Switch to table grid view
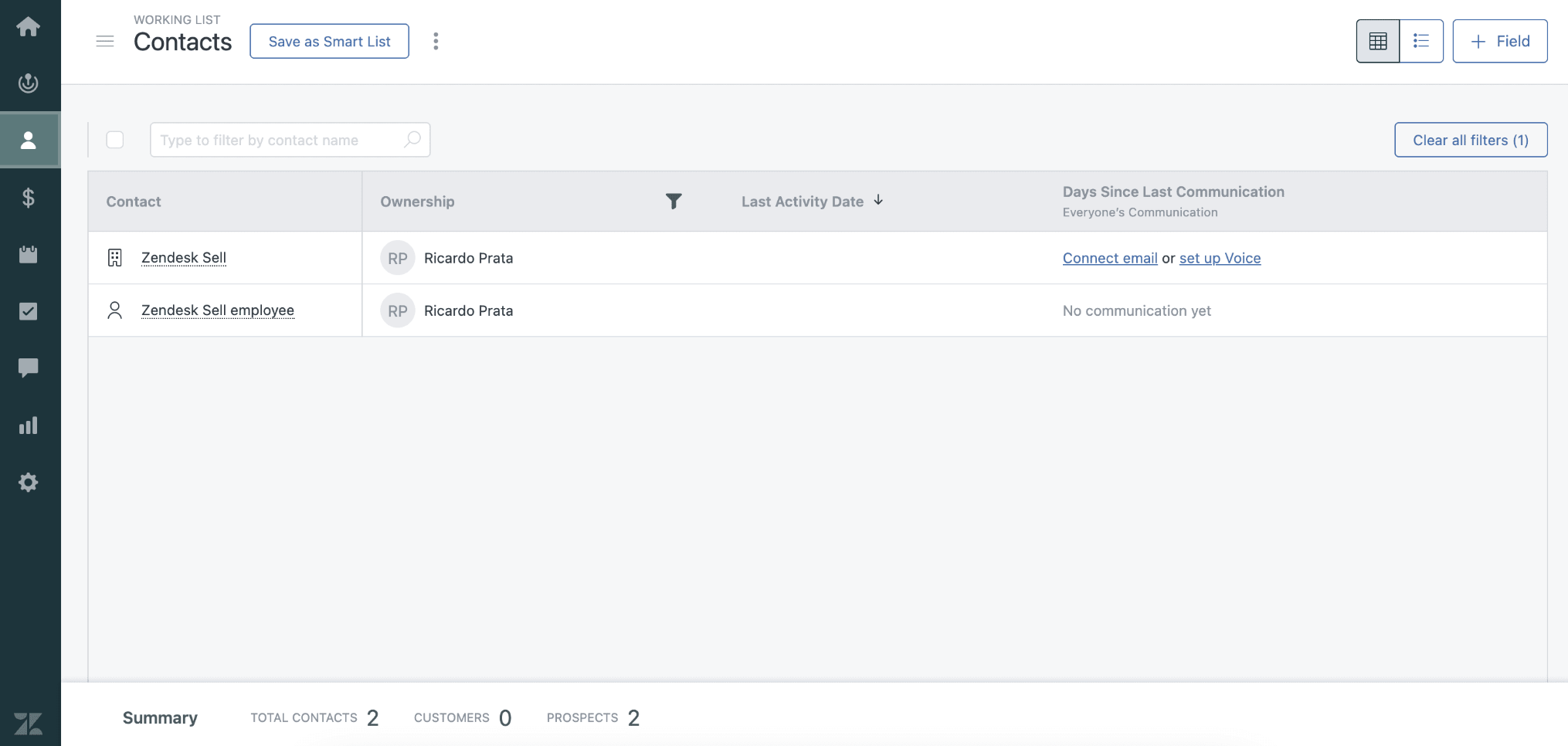 [1378, 41]
